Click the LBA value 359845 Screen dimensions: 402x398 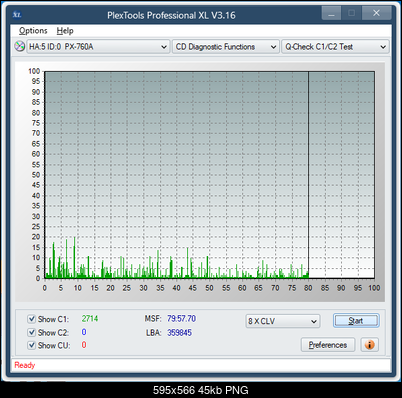point(179,332)
